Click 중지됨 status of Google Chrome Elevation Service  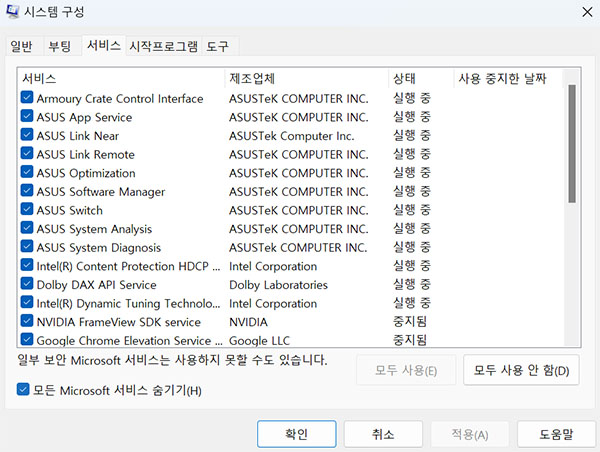click(x=410, y=340)
